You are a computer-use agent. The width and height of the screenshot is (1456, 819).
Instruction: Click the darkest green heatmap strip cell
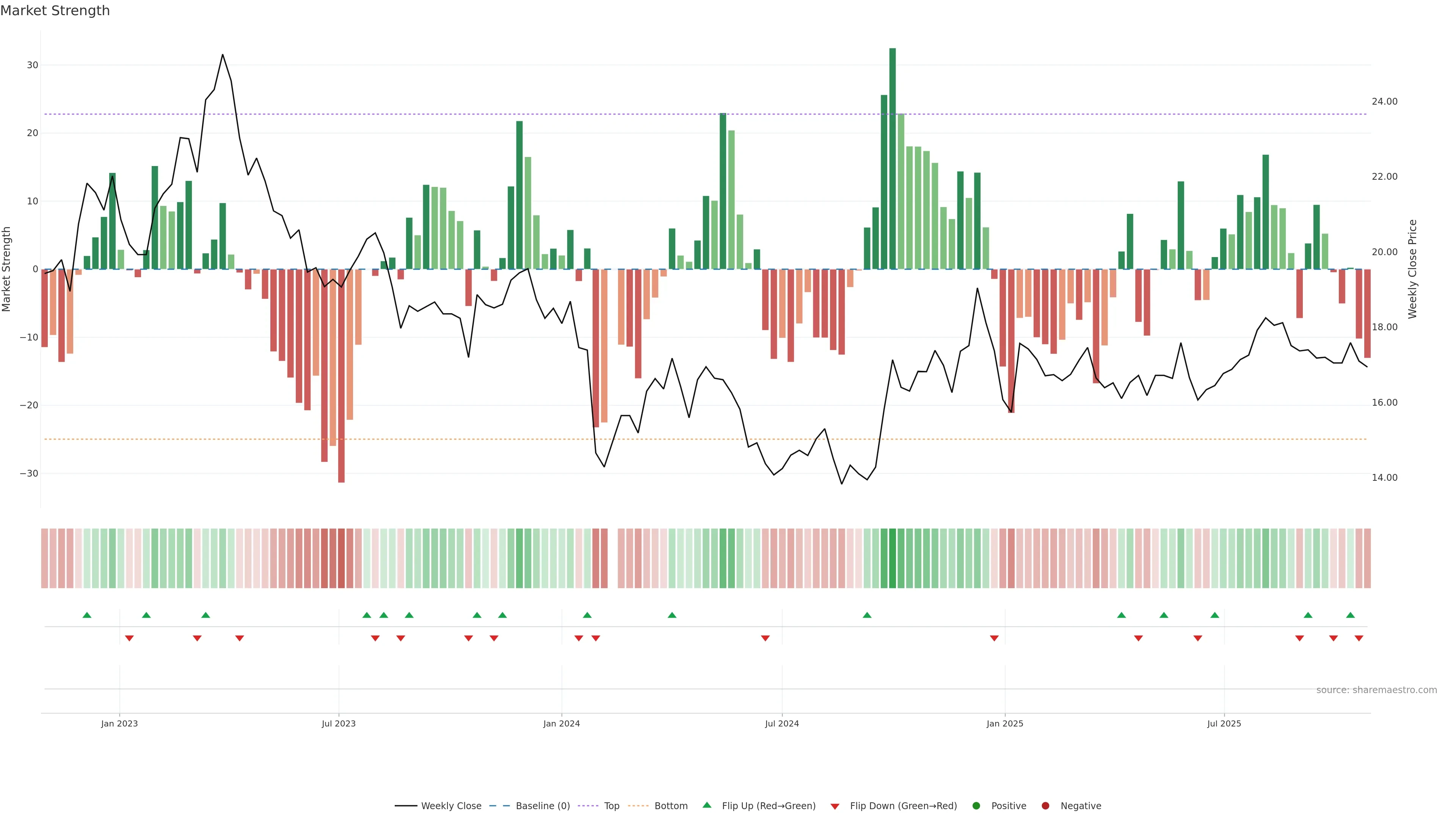[x=893, y=559]
